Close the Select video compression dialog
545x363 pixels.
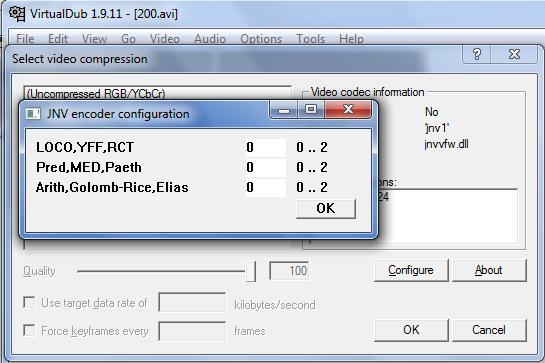pos(514,55)
